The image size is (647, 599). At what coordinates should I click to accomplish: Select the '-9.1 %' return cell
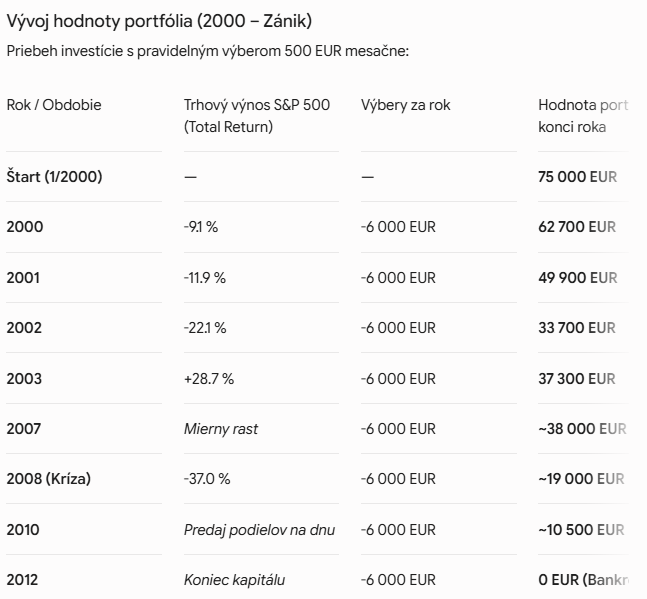[201, 227]
